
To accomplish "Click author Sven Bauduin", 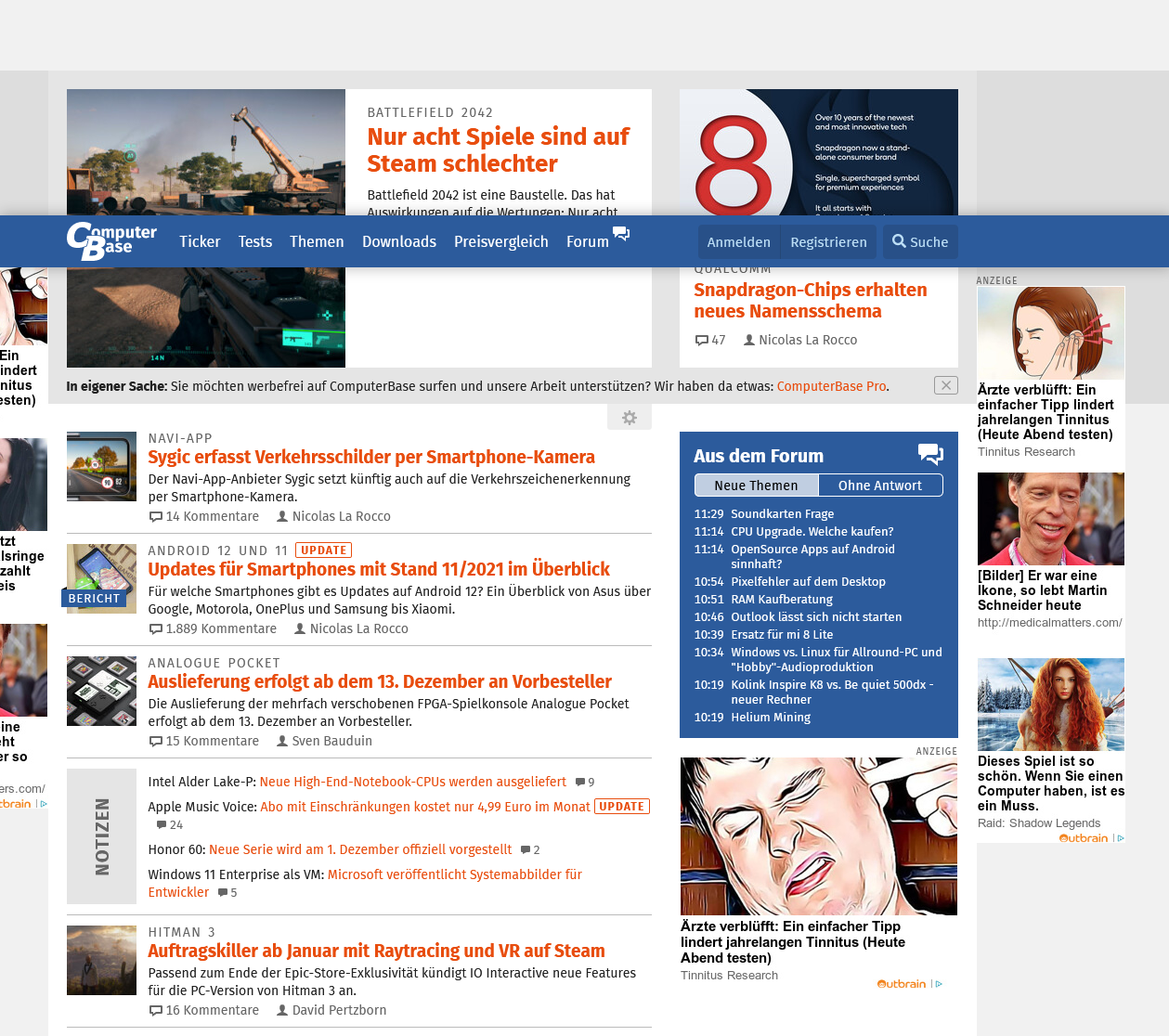I will pyautogui.click(x=324, y=741).
